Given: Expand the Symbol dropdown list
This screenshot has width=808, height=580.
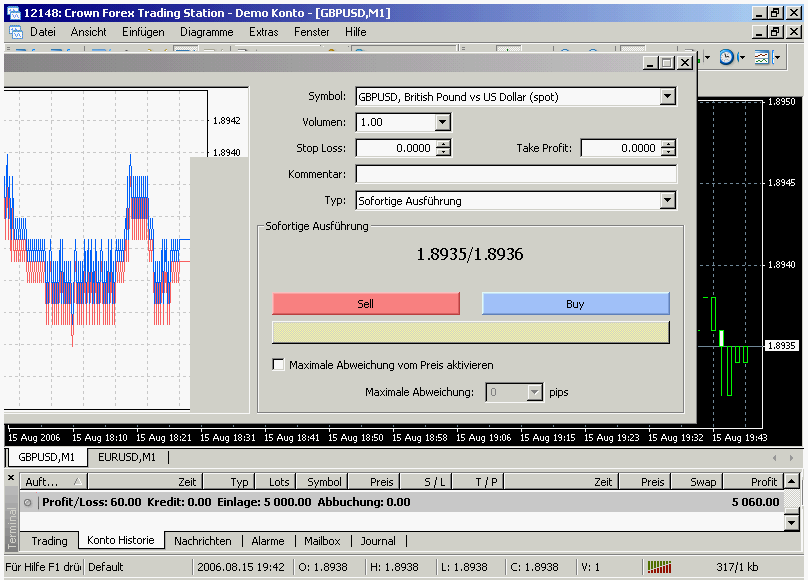Looking at the screenshot, I should click(x=668, y=97).
